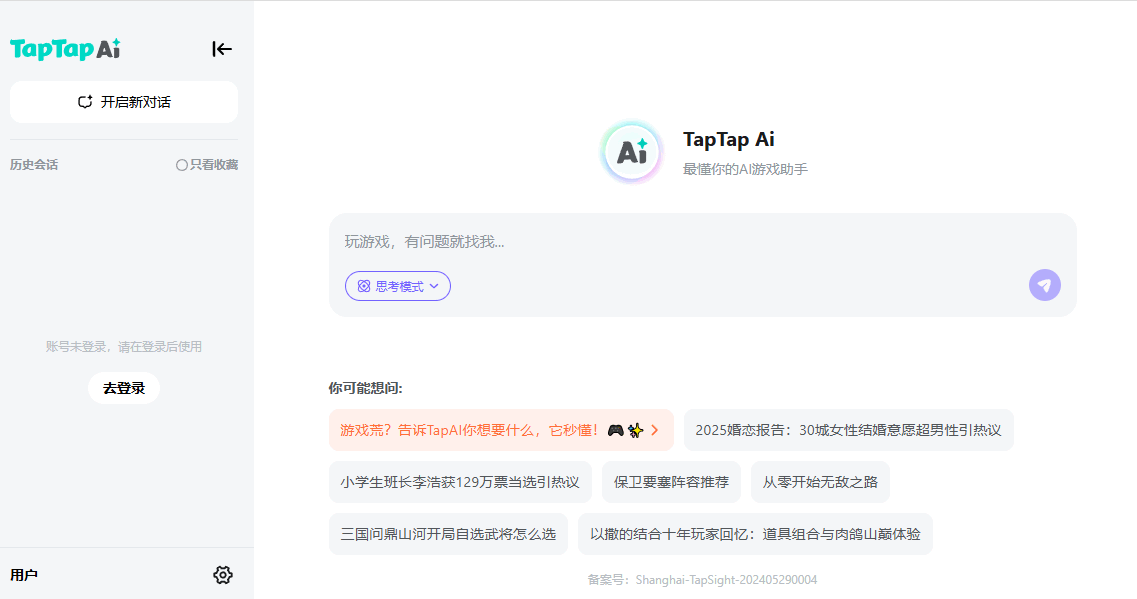Focus the 玩游戏，有问题就找我 input field

703,241
